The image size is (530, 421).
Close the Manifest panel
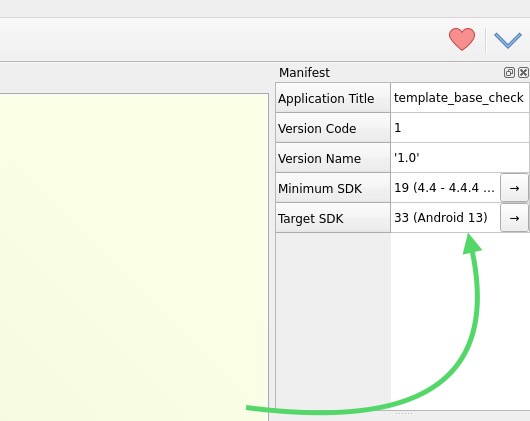click(x=523, y=72)
